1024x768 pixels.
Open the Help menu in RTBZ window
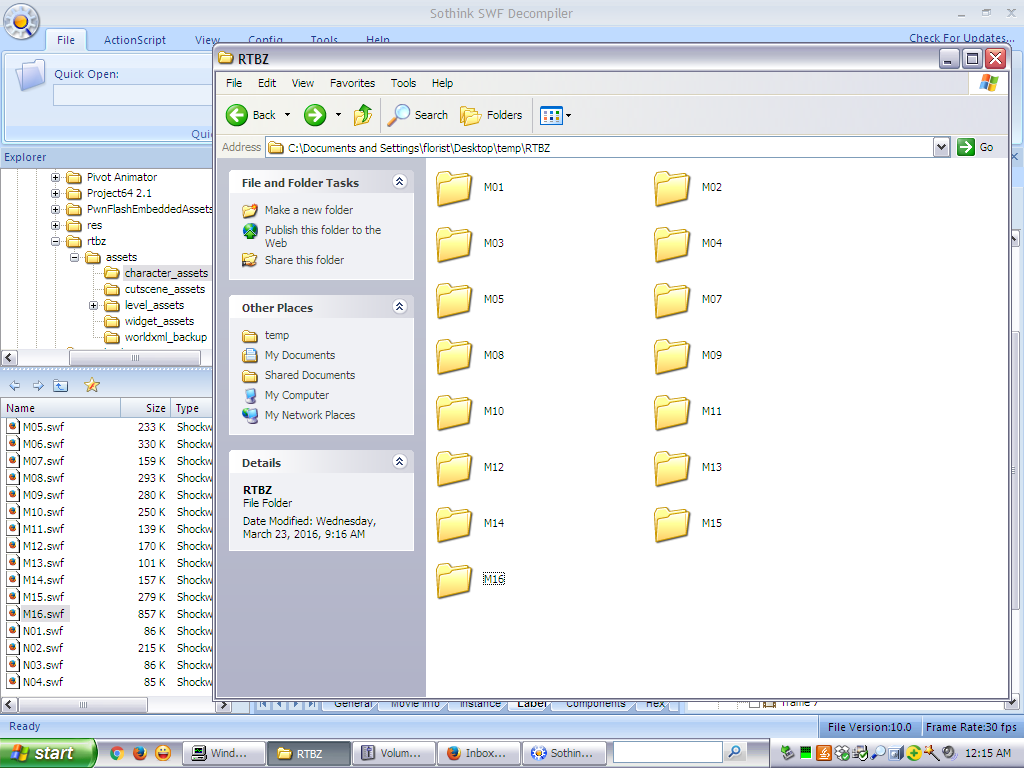[x=442, y=83]
